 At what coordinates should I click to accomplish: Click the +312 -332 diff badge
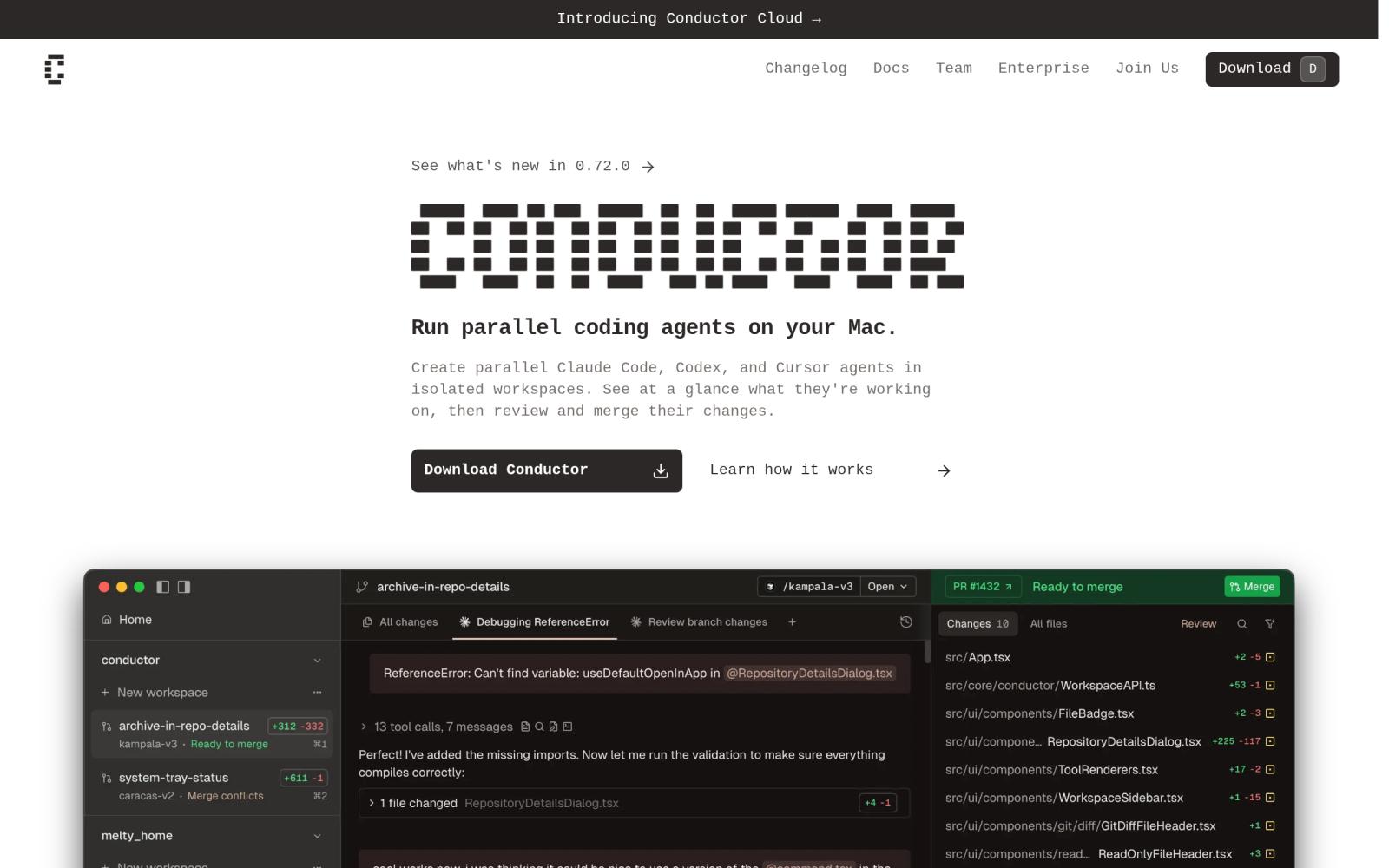[x=298, y=727]
